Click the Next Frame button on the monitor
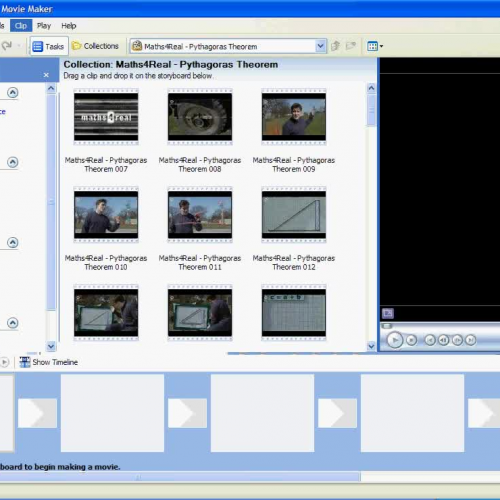The image size is (500, 500). 457,340
